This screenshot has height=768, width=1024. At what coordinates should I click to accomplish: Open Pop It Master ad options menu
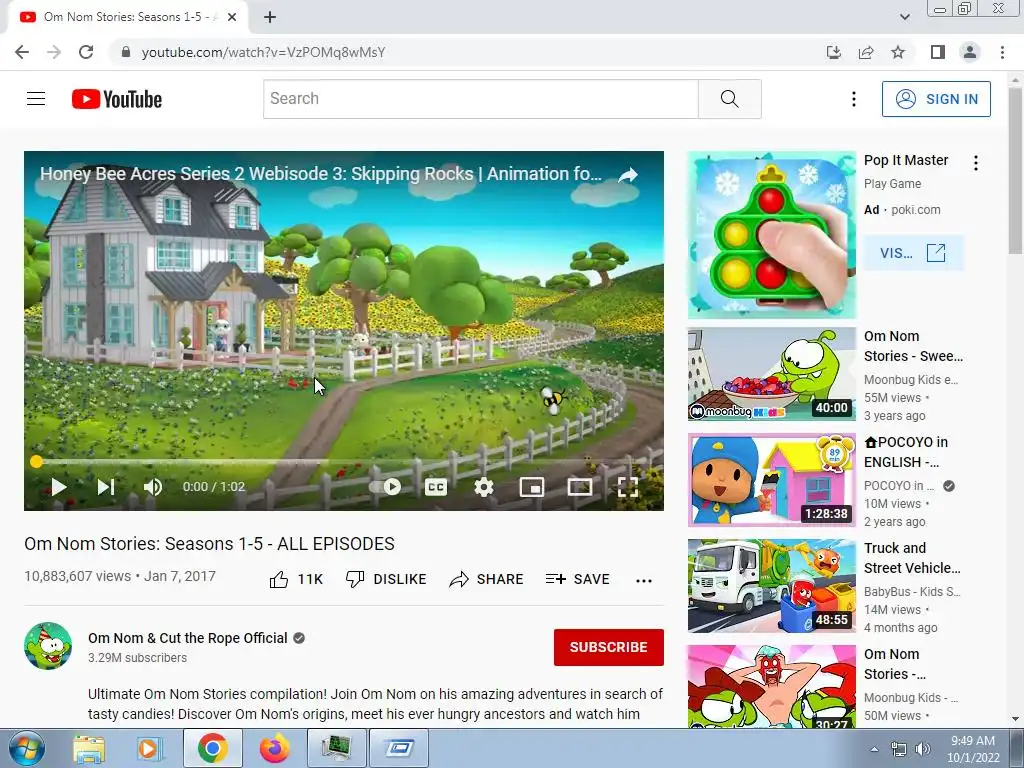(x=976, y=163)
